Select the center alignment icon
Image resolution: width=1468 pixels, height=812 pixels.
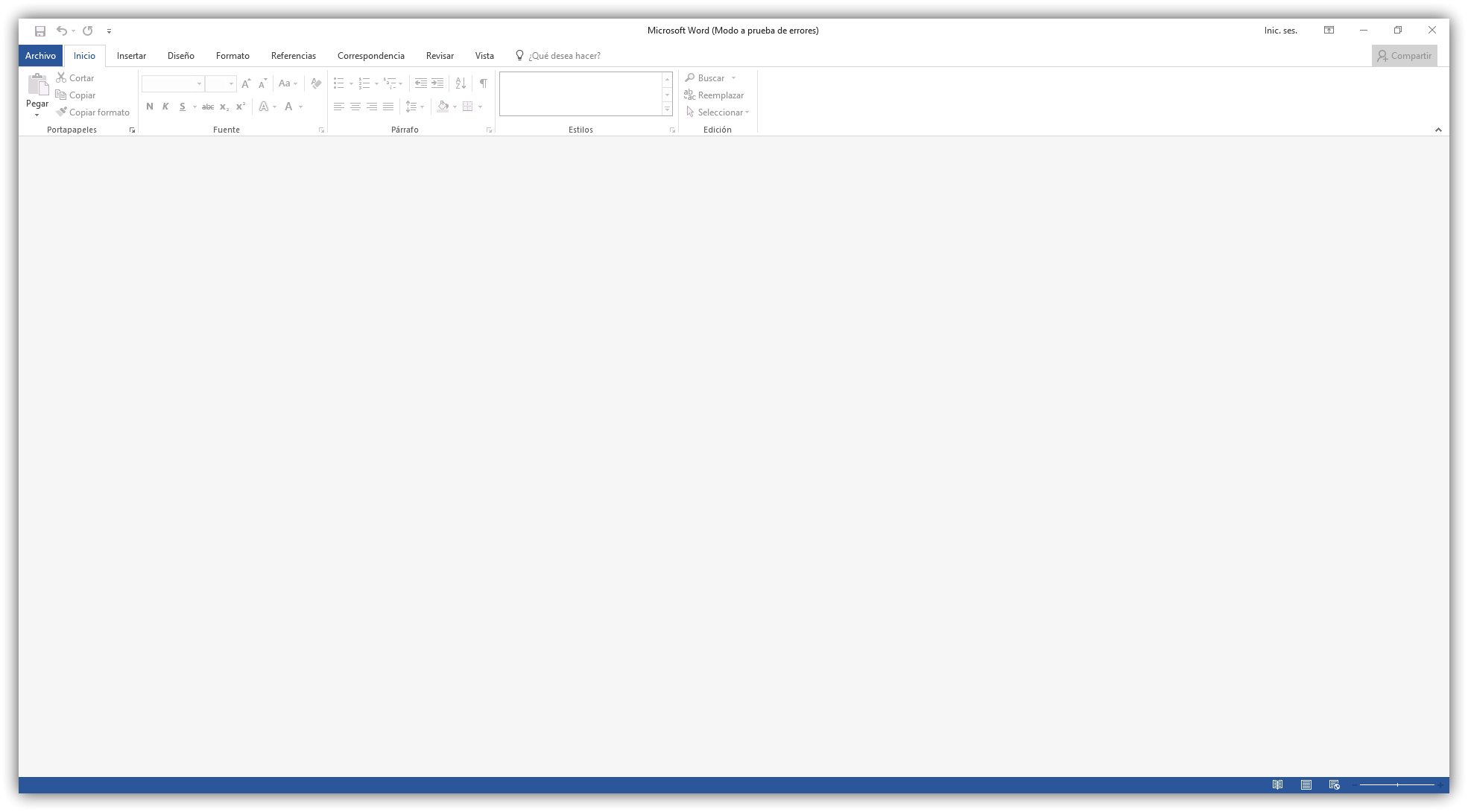click(x=355, y=107)
